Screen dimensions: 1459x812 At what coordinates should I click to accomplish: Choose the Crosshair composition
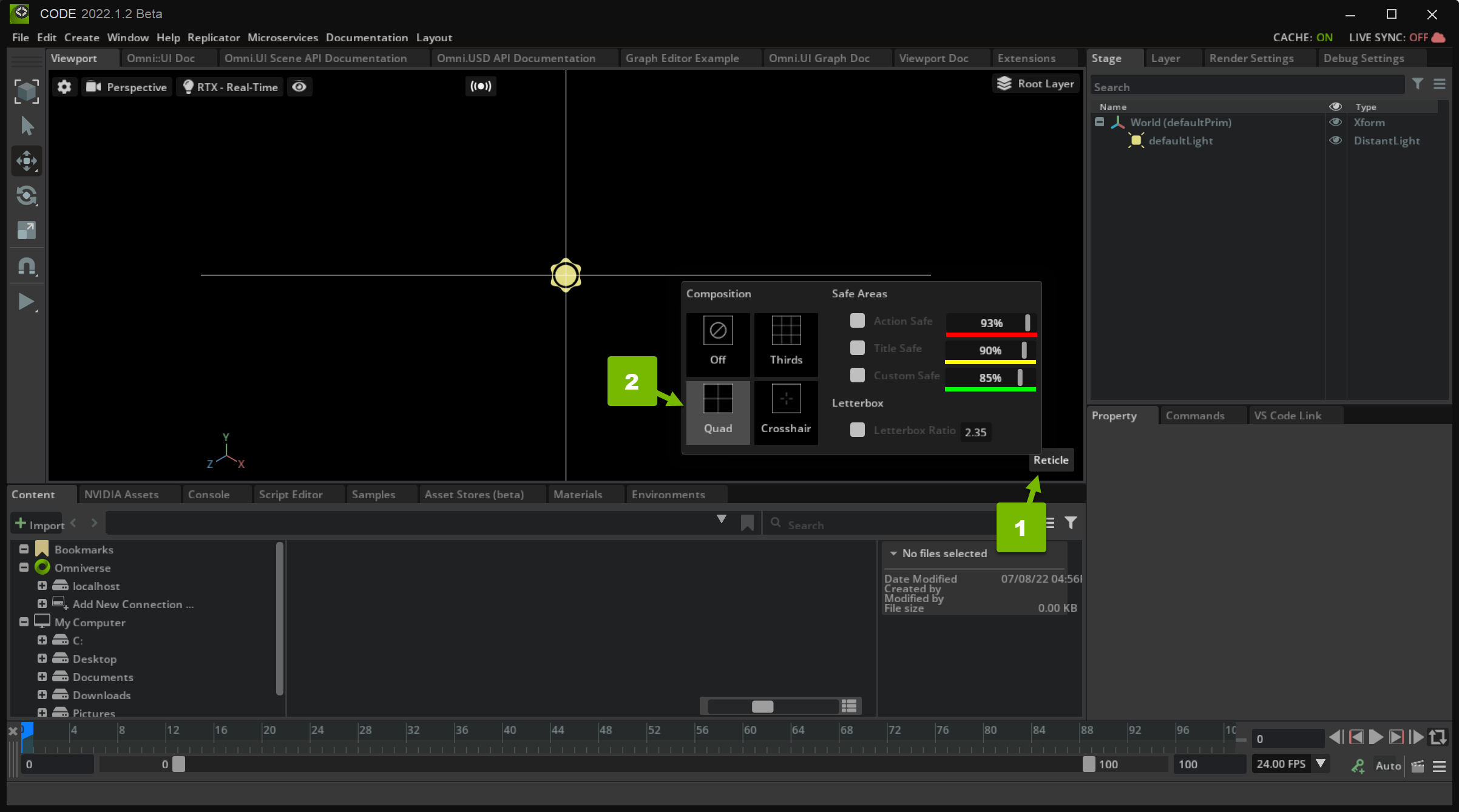786,412
